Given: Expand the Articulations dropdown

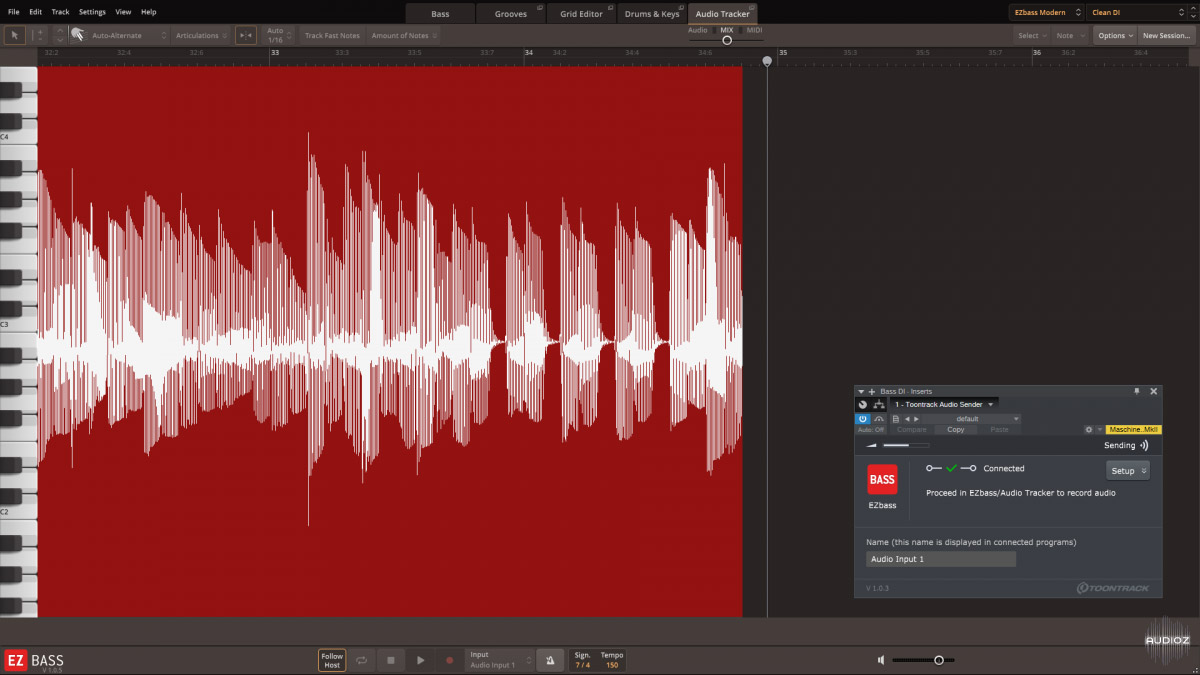Looking at the screenshot, I should tap(199, 35).
